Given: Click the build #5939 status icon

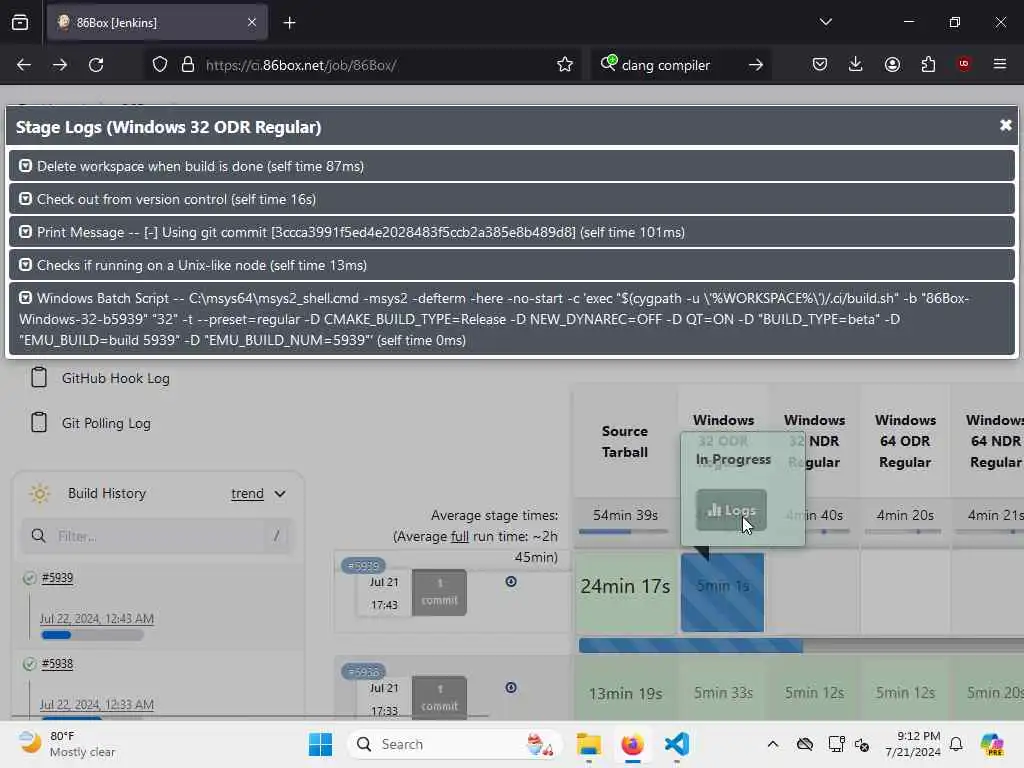Looking at the screenshot, I should point(29,578).
